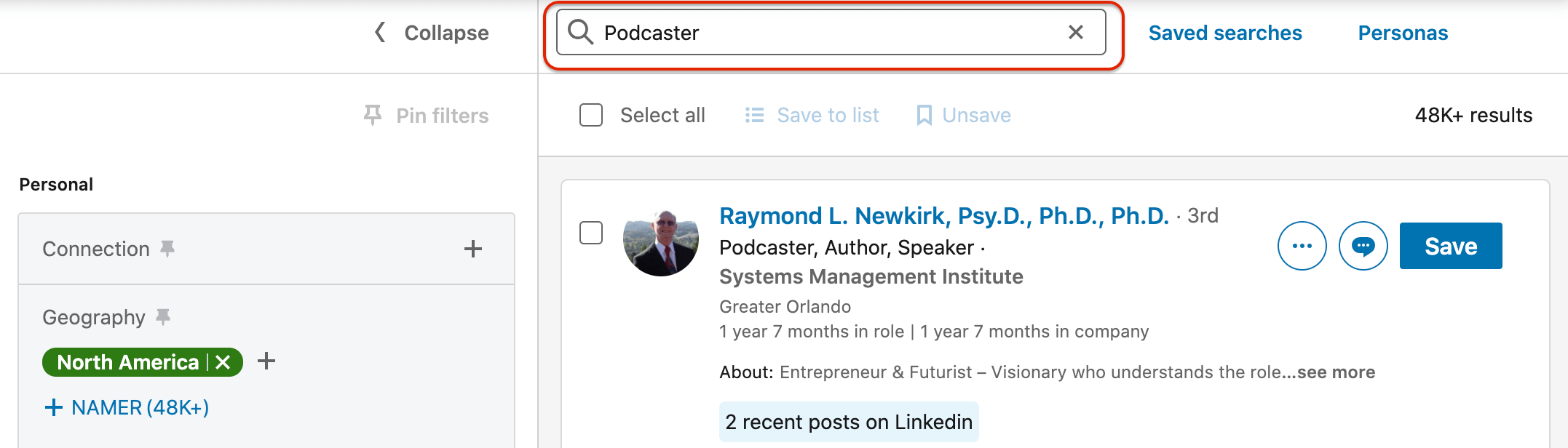Message Raymond via the chat icon

pos(1363,246)
